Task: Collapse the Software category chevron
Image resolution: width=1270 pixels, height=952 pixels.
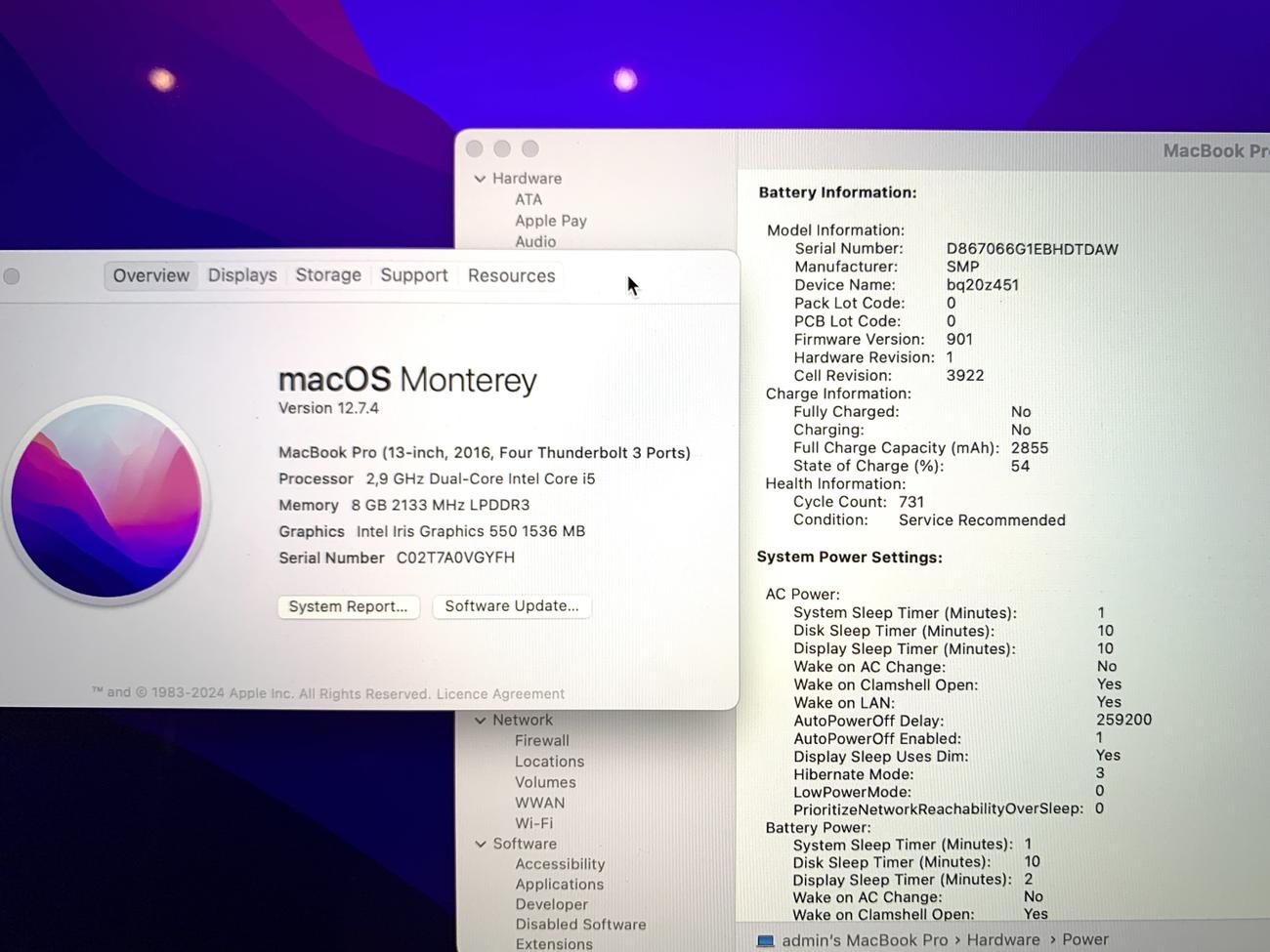Action: click(x=480, y=845)
